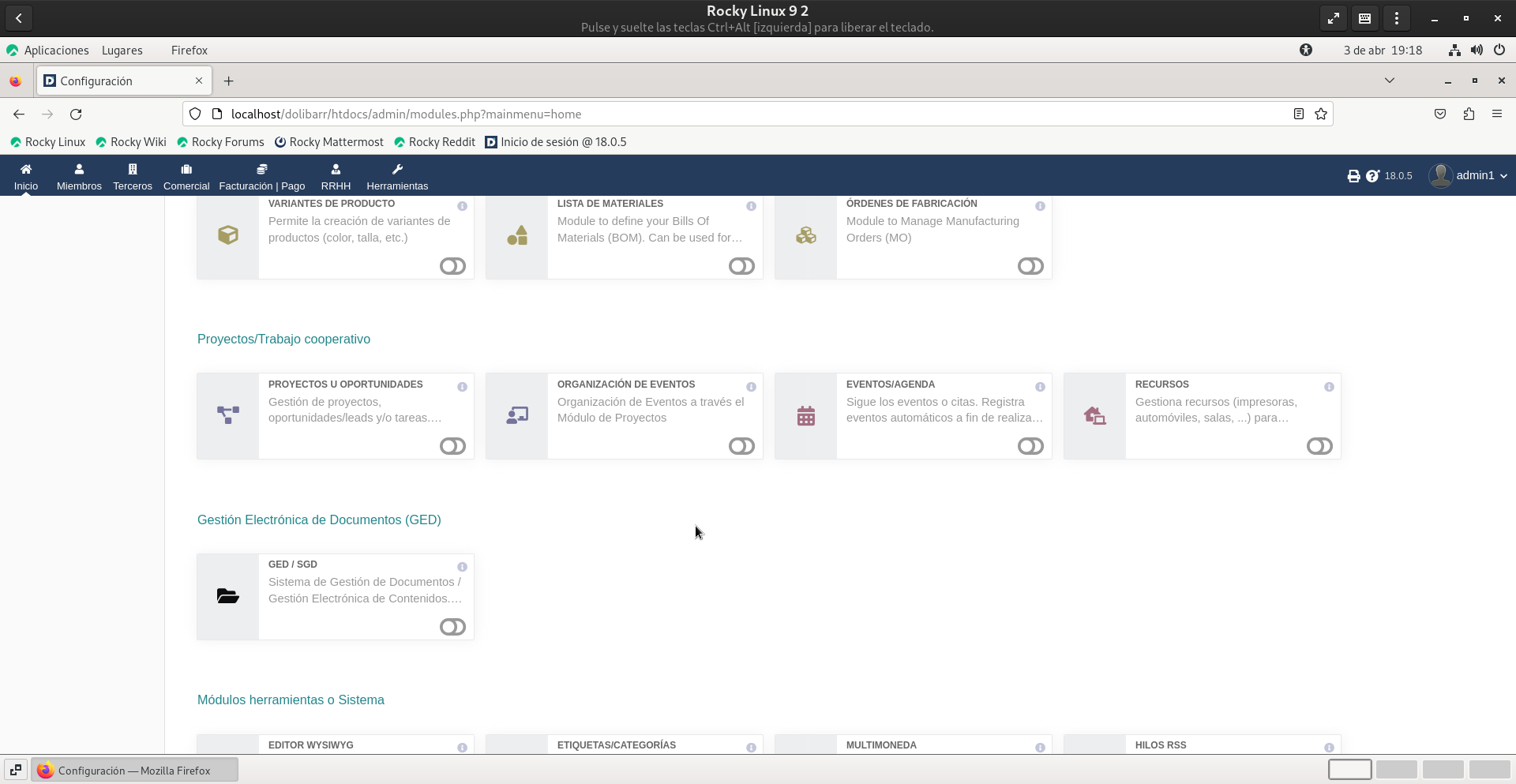Click the info icon on Recursos module

(1329, 387)
